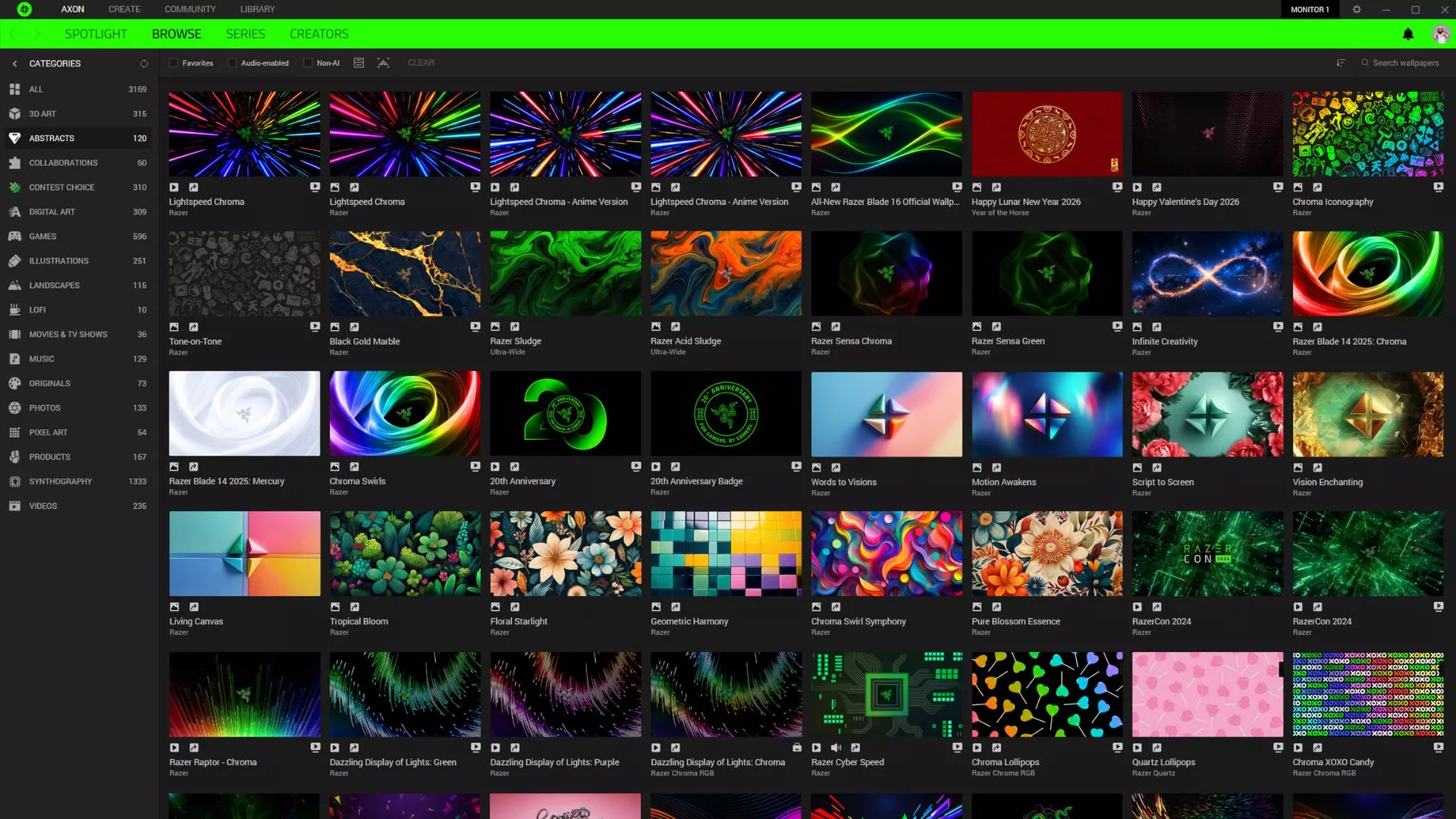Enable the Favorites filter checkbox
1456x819 pixels.
point(174,63)
